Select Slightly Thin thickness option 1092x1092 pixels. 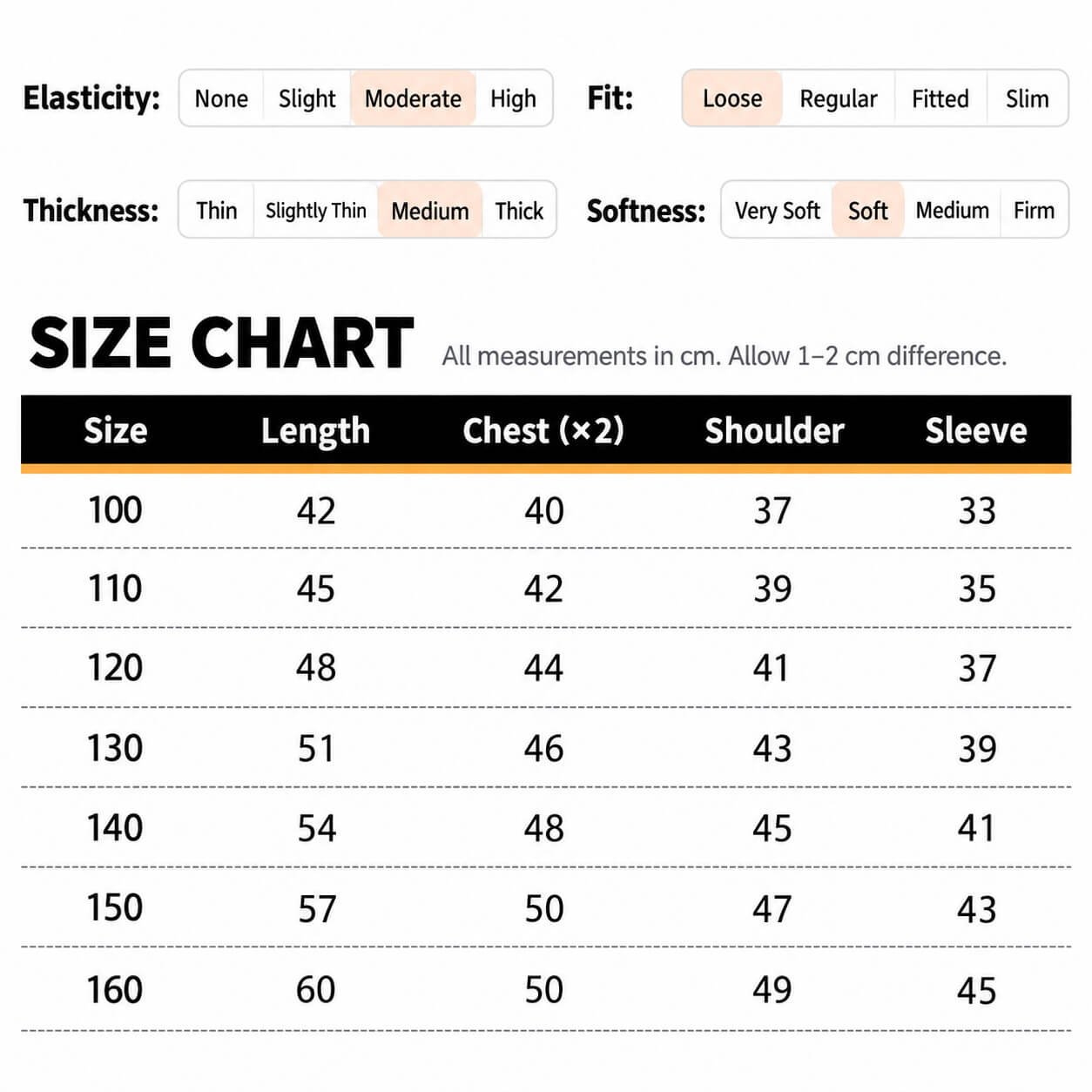pyautogui.click(x=315, y=210)
